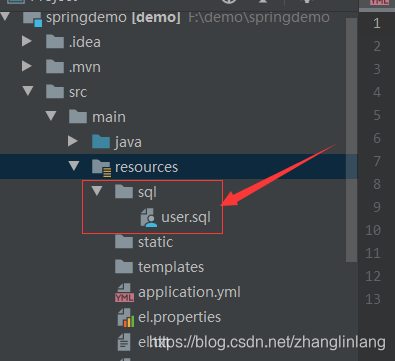The width and height of the screenshot is (395, 361).
Task: Click line number 1 in editor gutter
Action: tap(376, 23)
